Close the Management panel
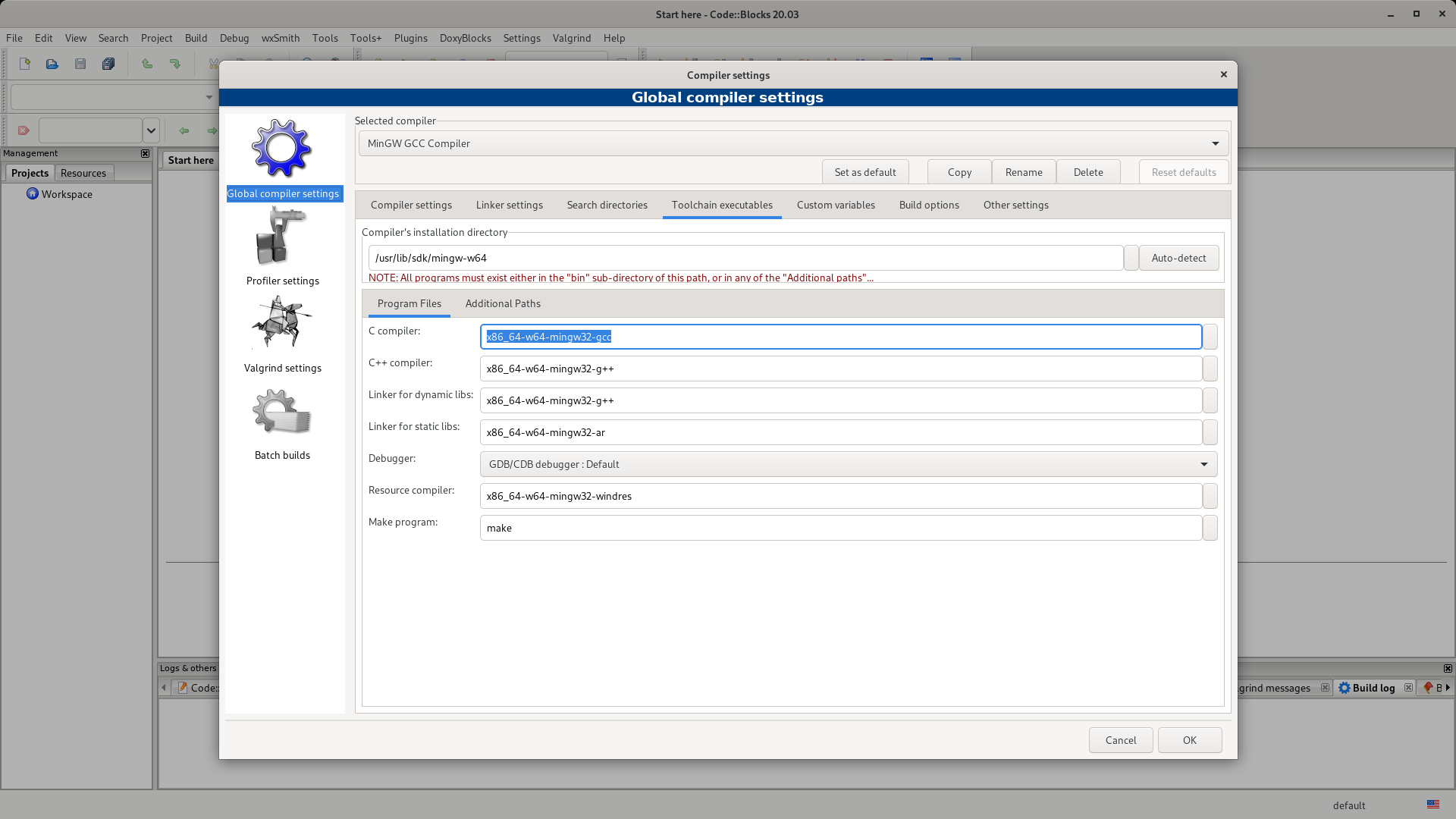 pos(146,153)
